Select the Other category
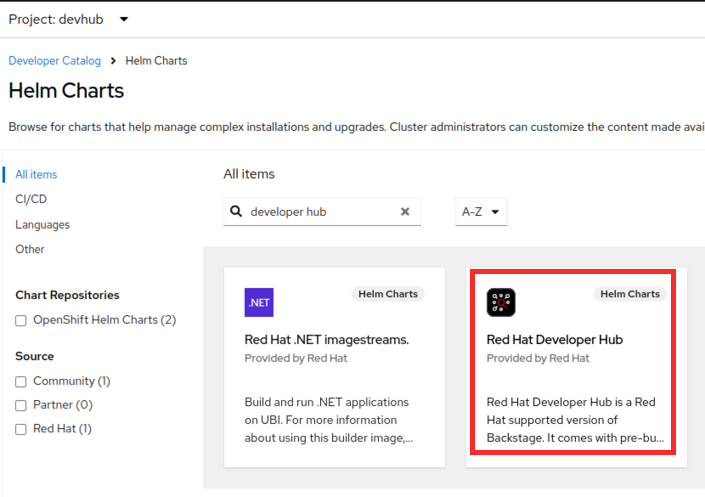The image size is (705, 497). (x=30, y=249)
